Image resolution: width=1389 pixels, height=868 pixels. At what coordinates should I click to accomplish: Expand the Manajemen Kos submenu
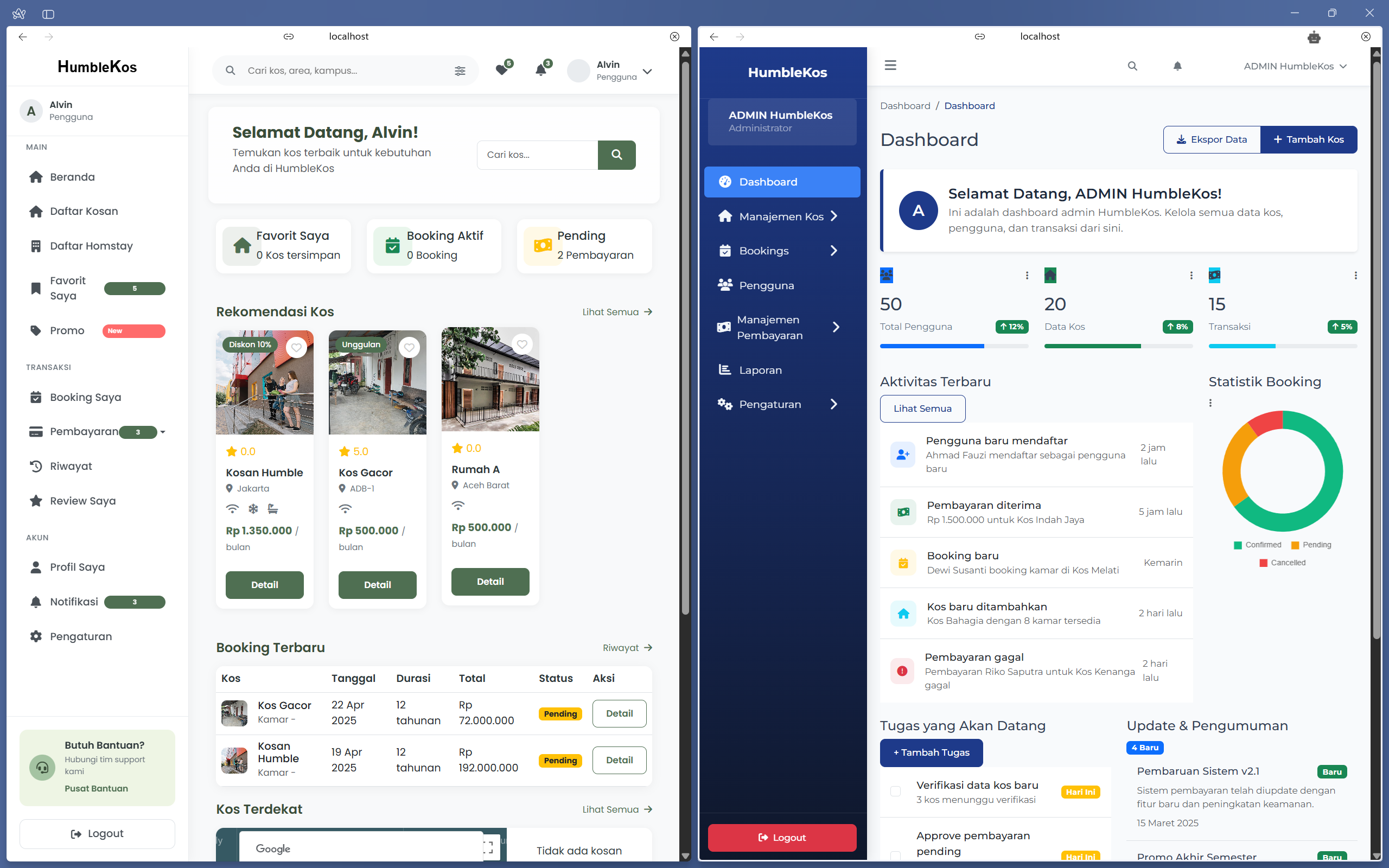781,216
